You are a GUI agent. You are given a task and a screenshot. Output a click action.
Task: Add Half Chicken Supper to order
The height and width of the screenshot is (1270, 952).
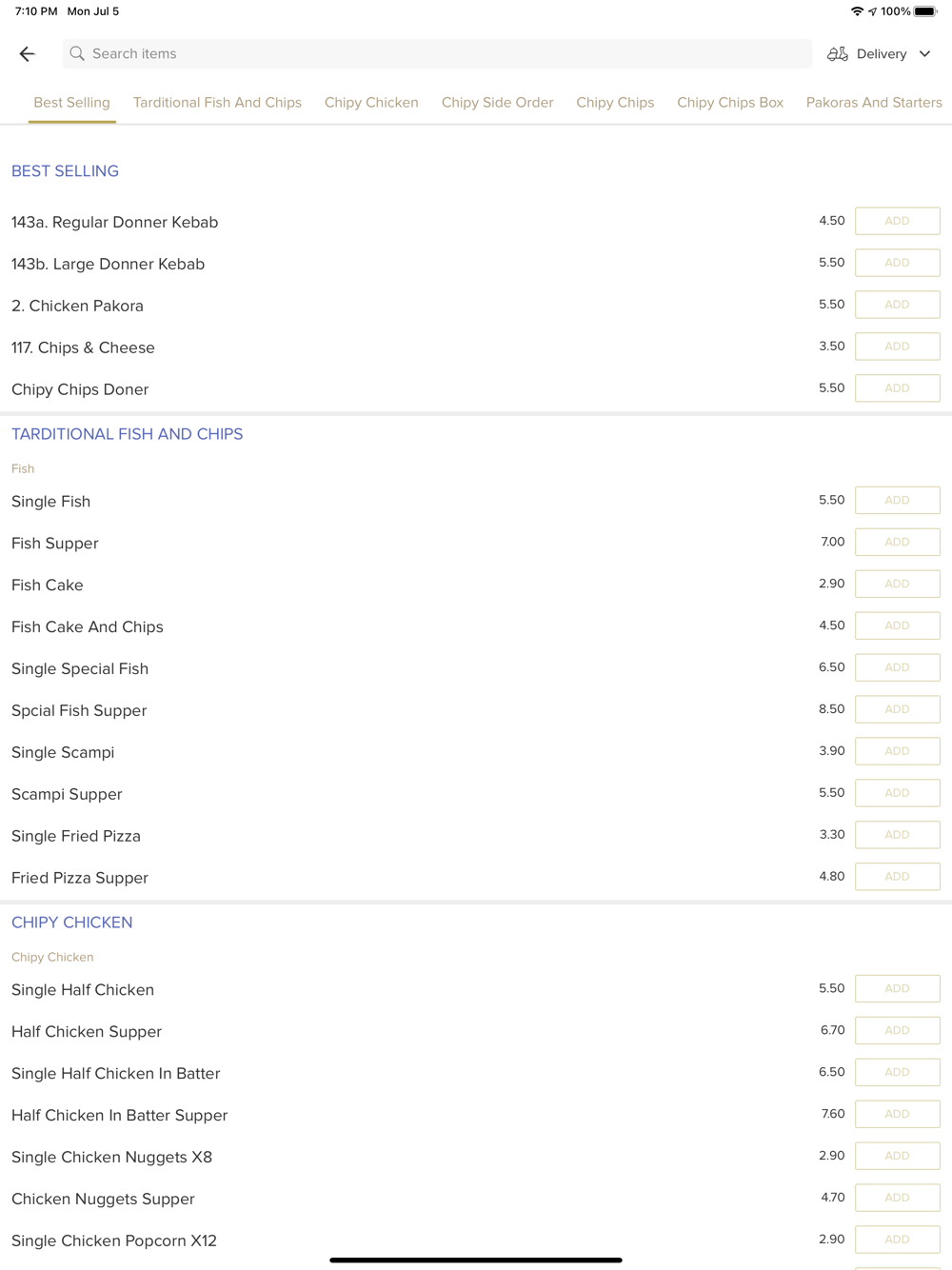tap(898, 1030)
